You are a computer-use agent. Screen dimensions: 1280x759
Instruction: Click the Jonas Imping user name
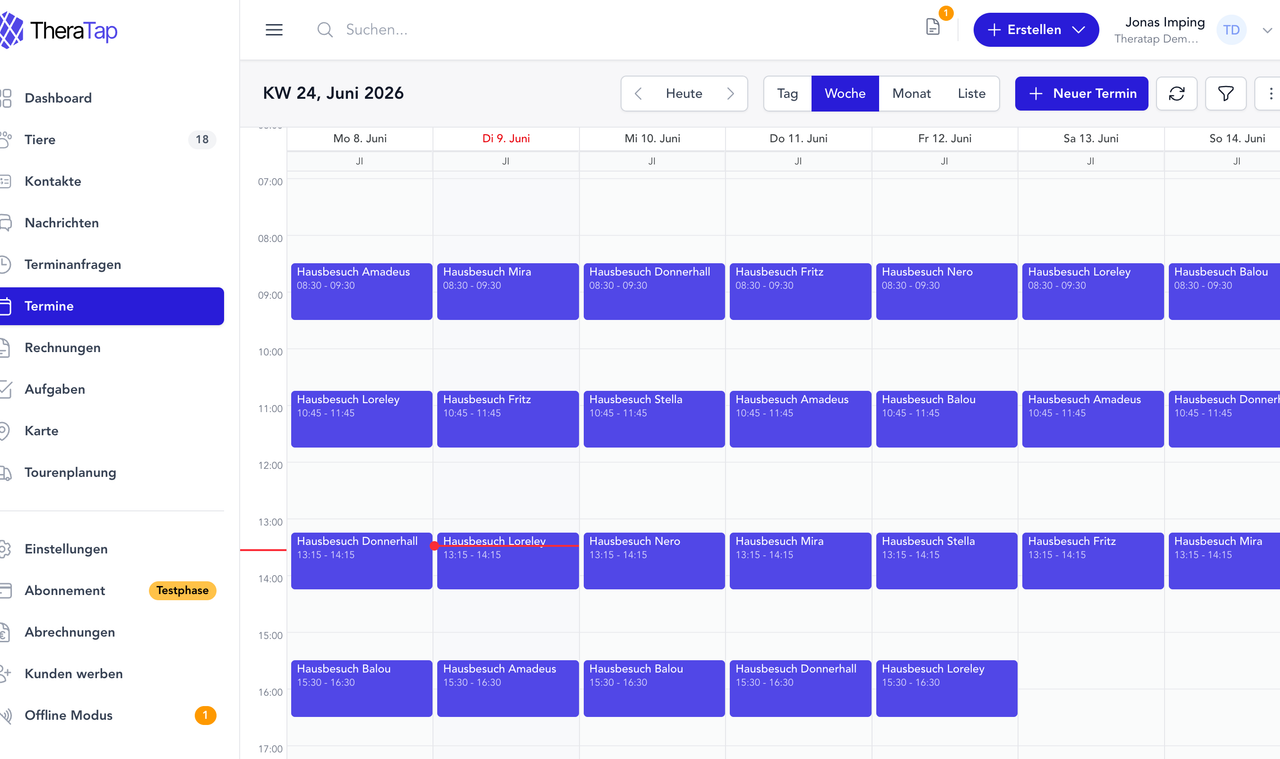1165,22
